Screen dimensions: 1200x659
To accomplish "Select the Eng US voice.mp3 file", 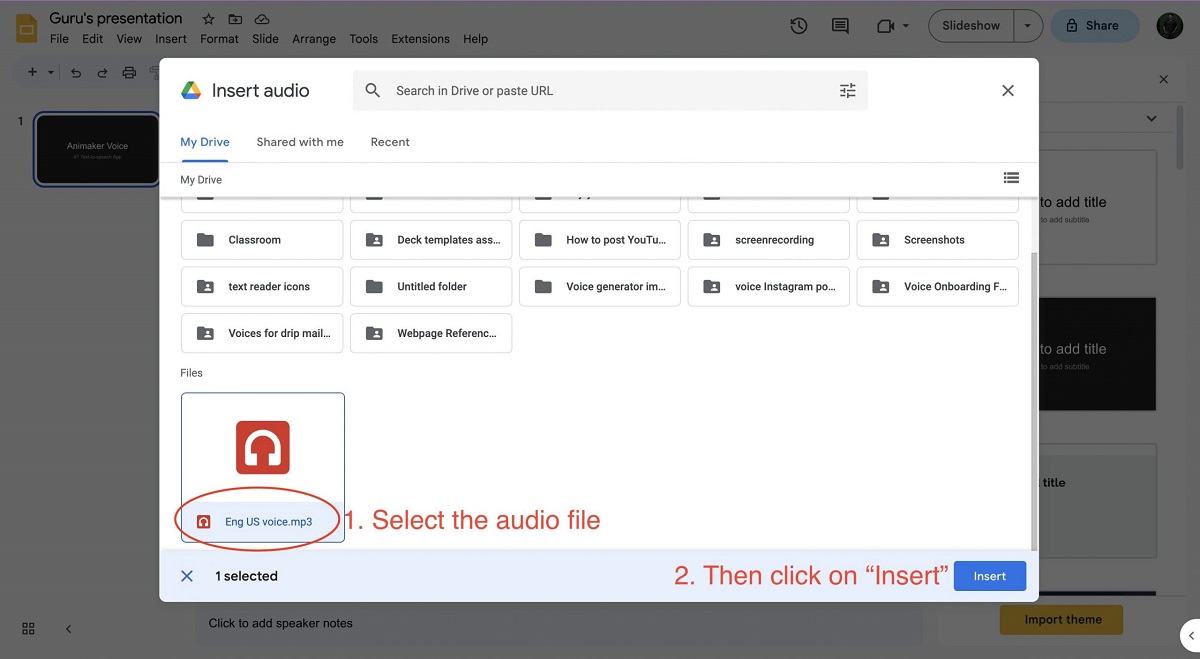I will click(x=263, y=467).
